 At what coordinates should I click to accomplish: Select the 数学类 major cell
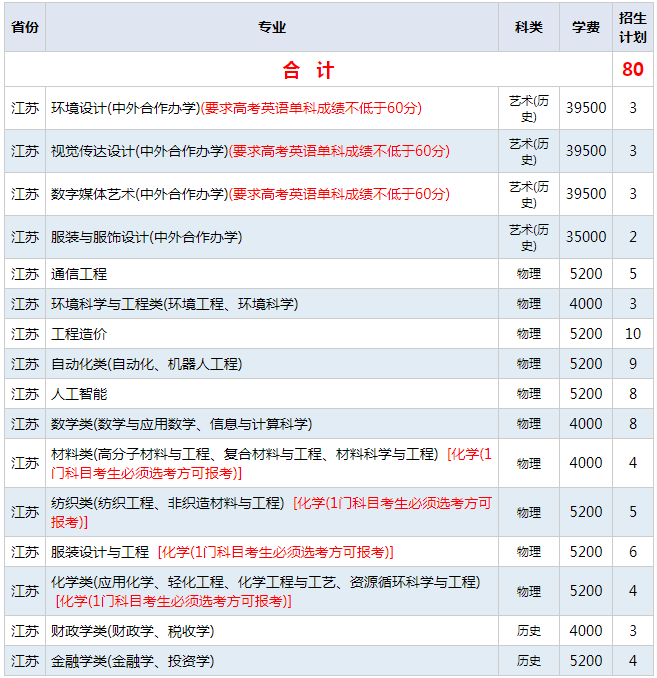pyautogui.click(x=272, y=424)
